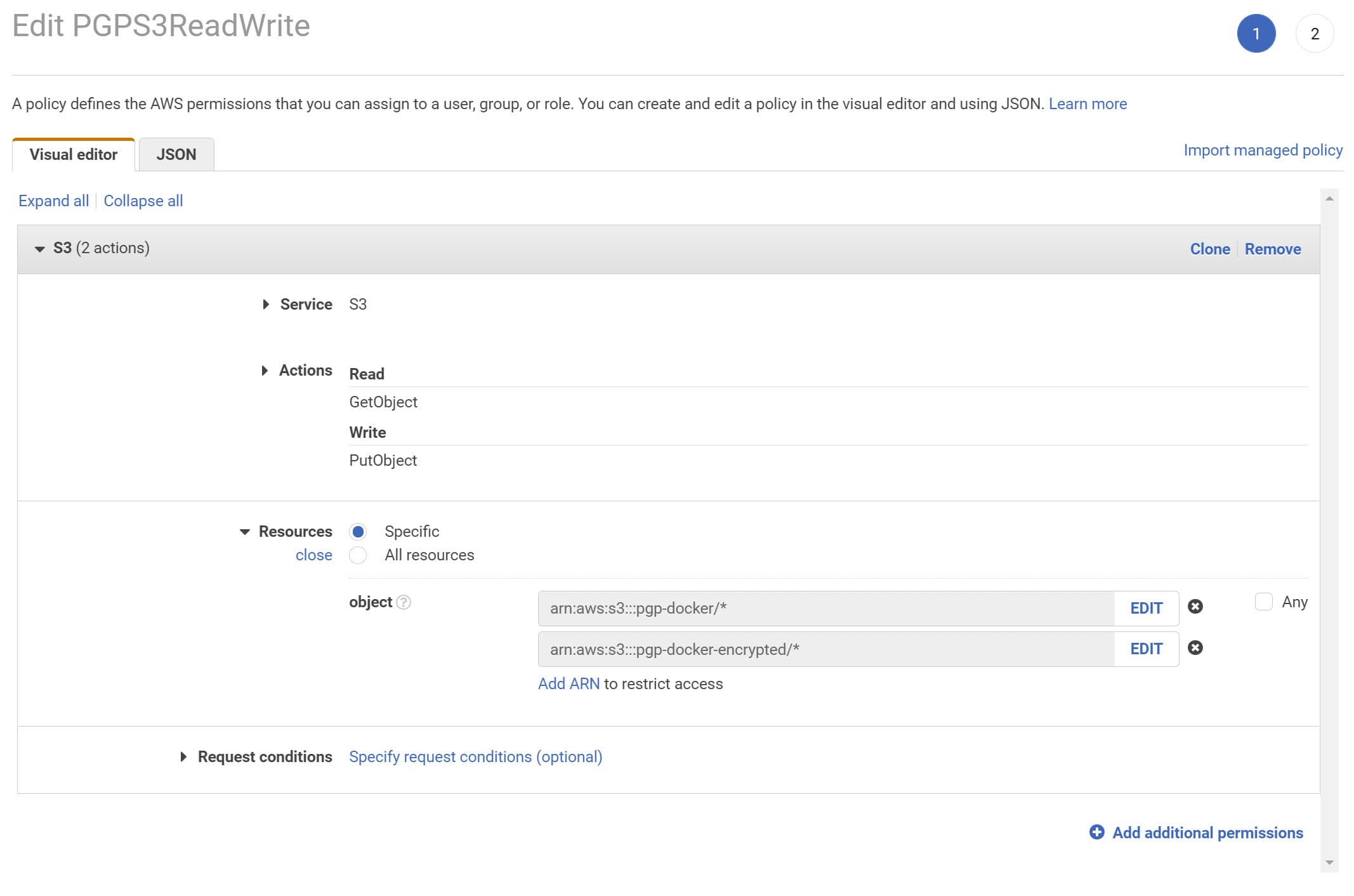Image resolution: width=1354 pixels, height=896 pixels.
Task: Click the remove icon for pgp-docker resource
Action: tap(1196, 608)
